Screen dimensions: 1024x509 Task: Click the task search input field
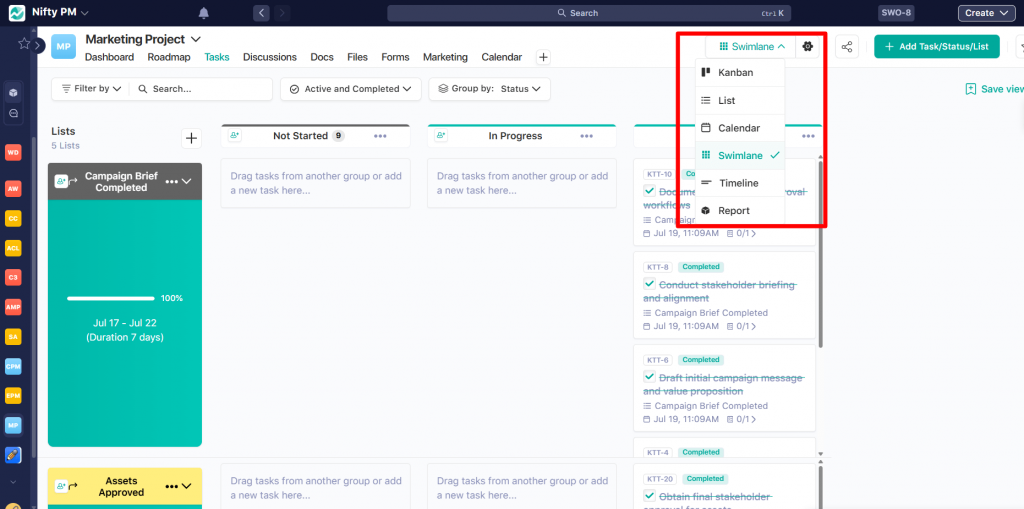[x=205, y=89]
